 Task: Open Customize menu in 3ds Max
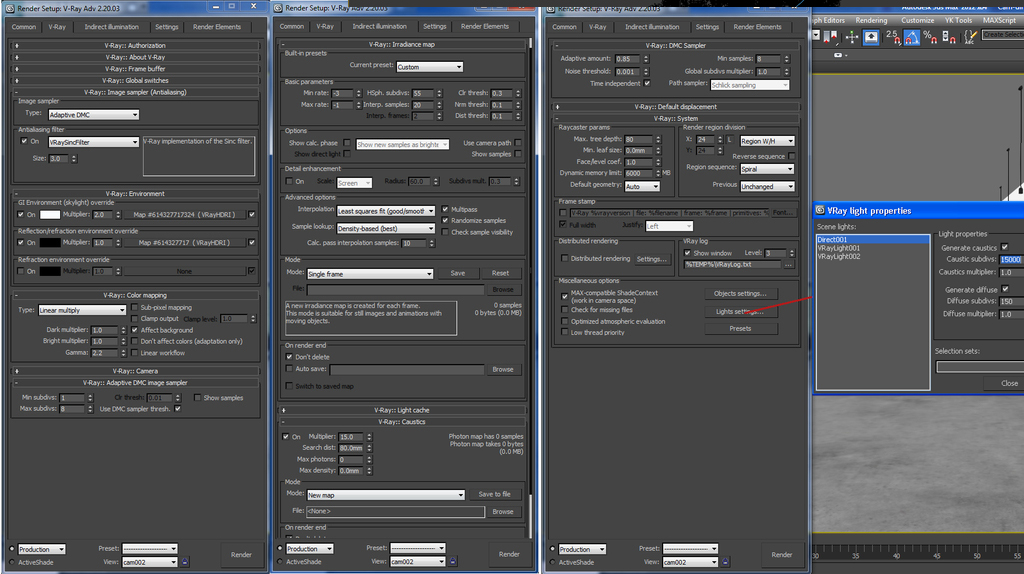[918, 20]
